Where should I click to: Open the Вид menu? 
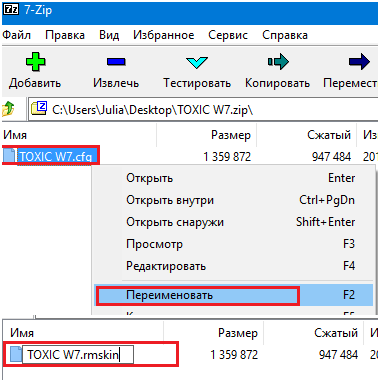coord(109,35)
